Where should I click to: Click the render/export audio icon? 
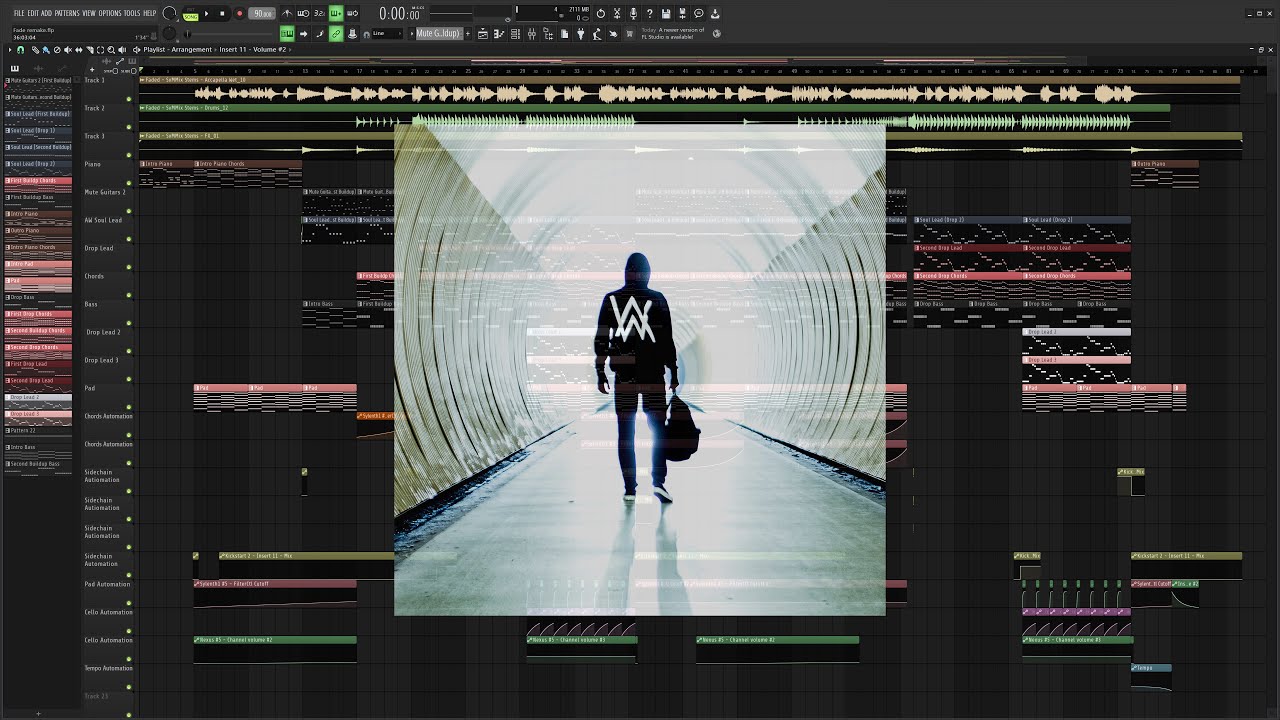coord(682,14)
